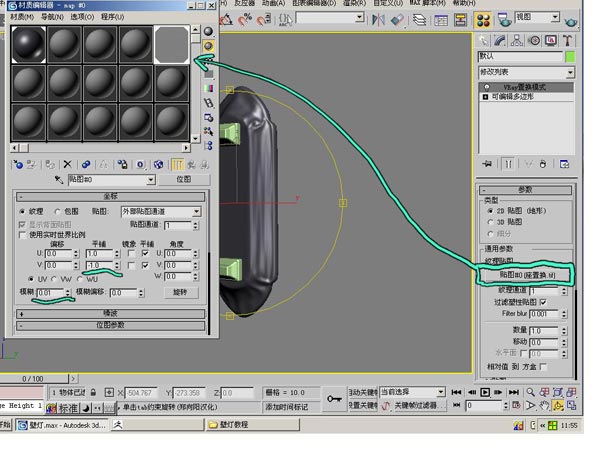This screenshot has height=450, width=600.
Task: Expand the 噪波 rollout
Action: [110, 314]
